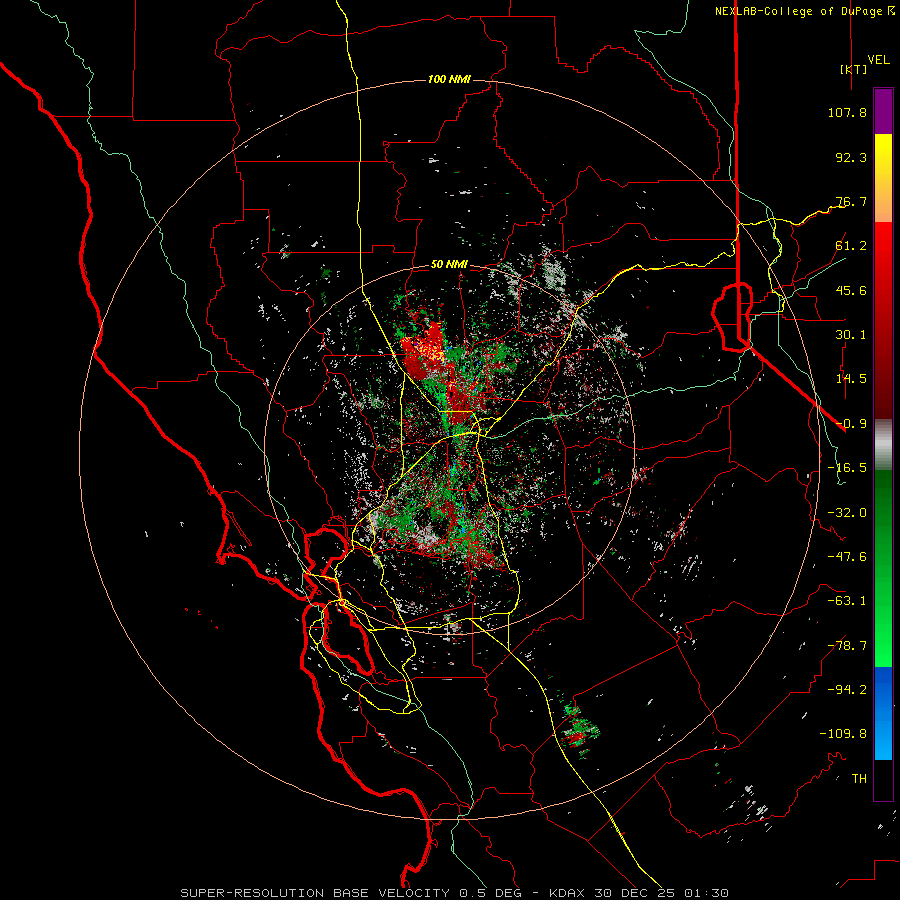Click the [KT] units label
Image resolution: width=900 pixels, height=900 pixels.
click(x=854, y=69)
